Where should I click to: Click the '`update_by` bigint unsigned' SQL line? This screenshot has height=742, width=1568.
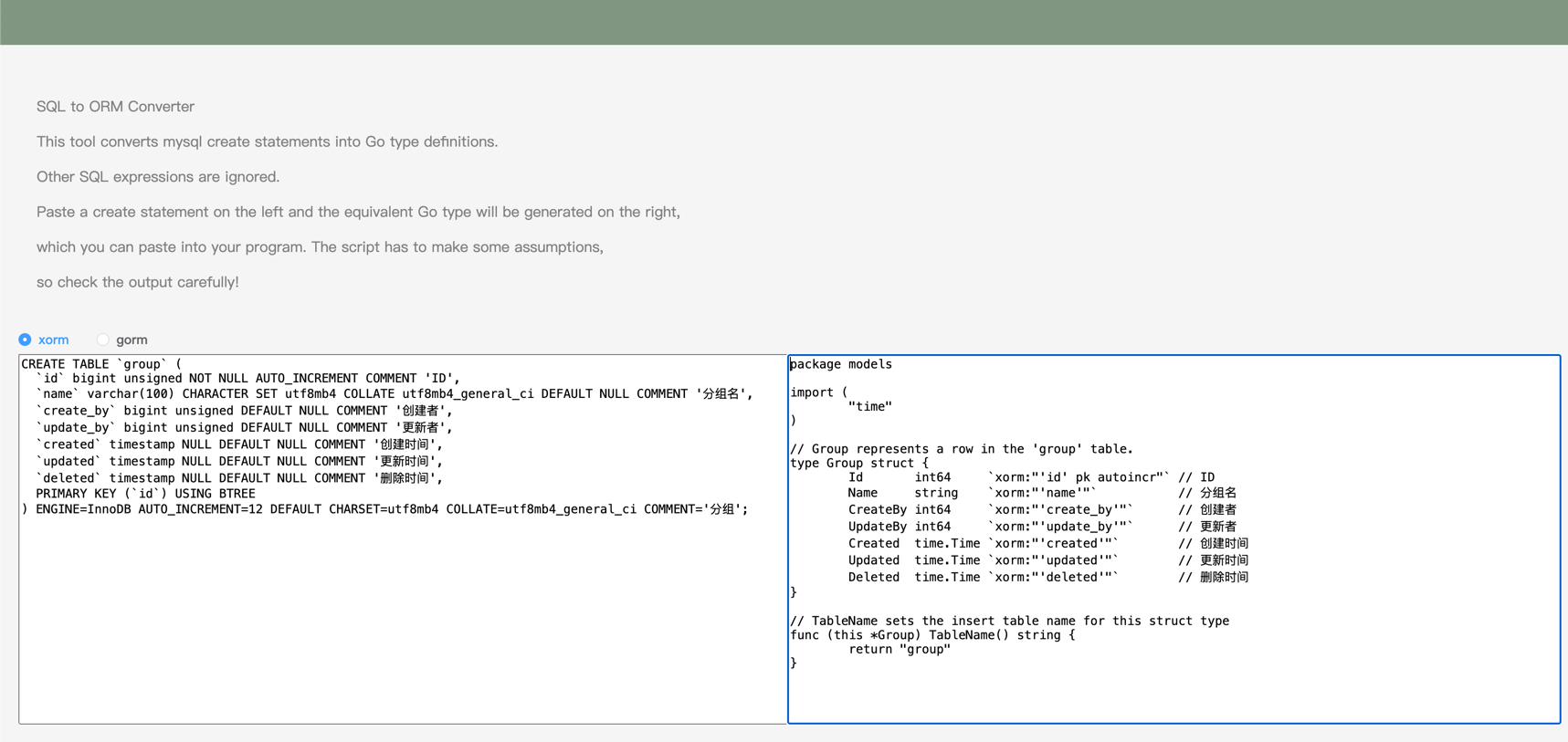244,427
